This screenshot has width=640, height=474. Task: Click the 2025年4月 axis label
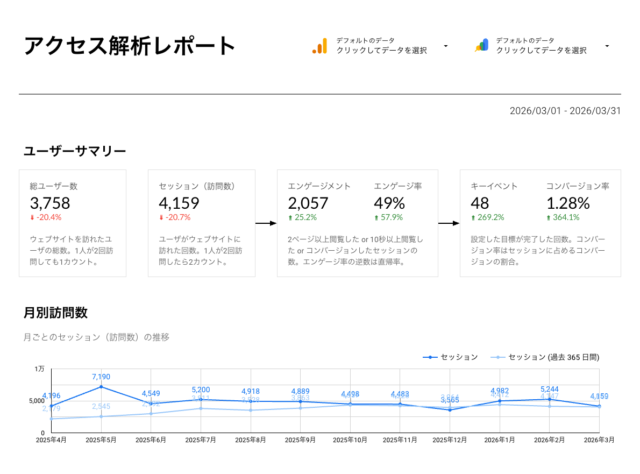pos(51,440)
